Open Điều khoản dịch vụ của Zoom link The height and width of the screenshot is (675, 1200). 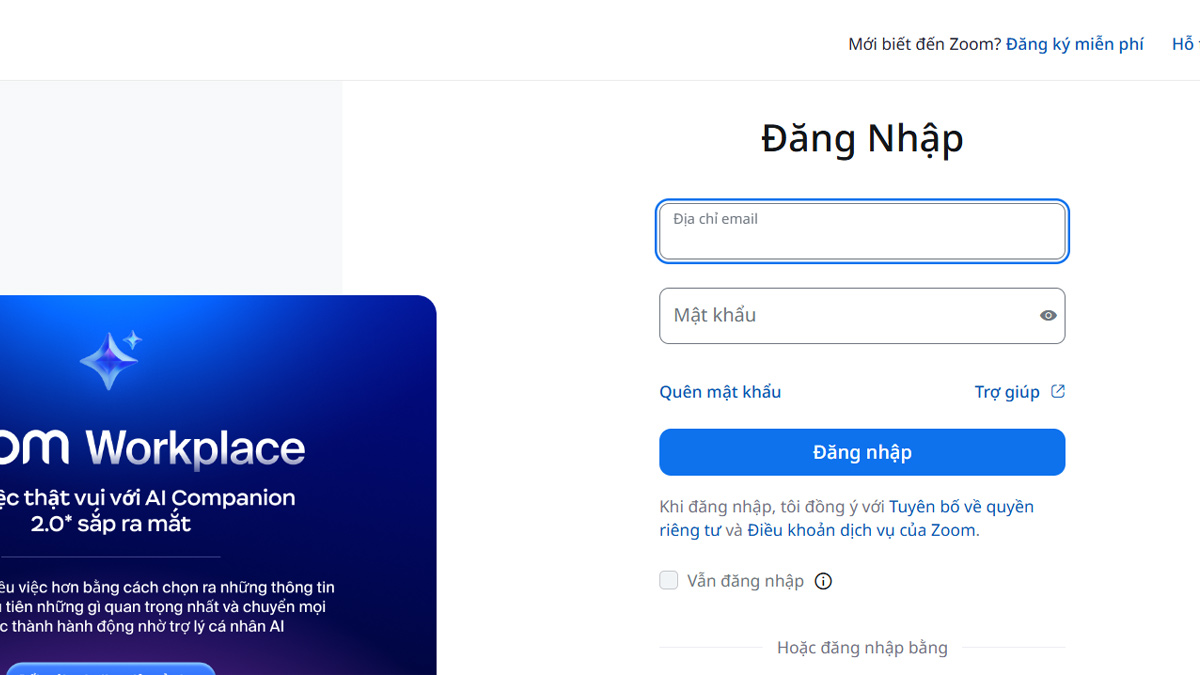(x=861, y=530)
